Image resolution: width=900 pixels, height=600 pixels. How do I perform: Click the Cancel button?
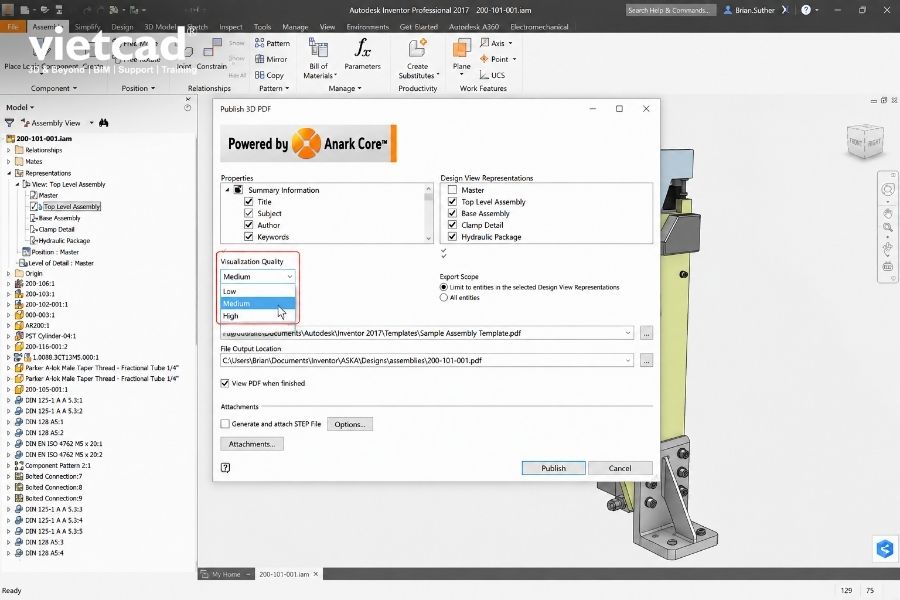(x=620, y=468)
